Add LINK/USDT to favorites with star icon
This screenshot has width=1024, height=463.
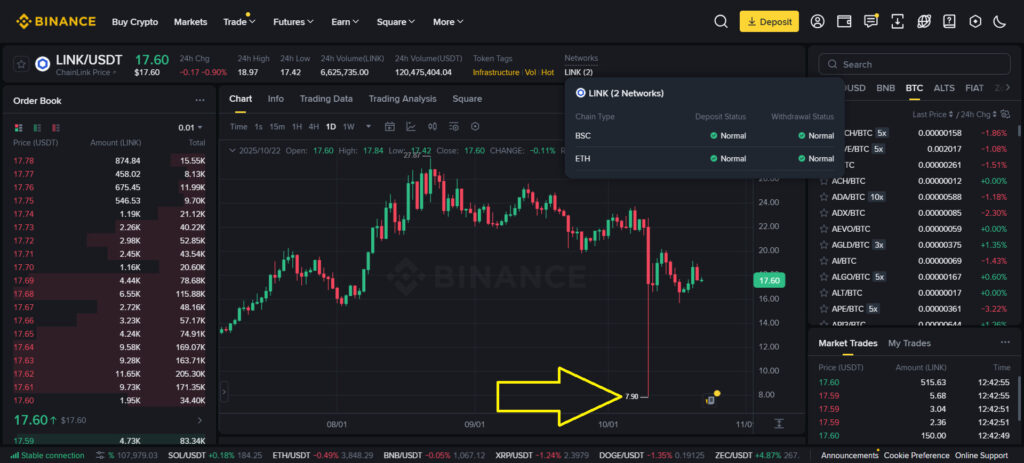pyautogui.click(x=20, y=64)
